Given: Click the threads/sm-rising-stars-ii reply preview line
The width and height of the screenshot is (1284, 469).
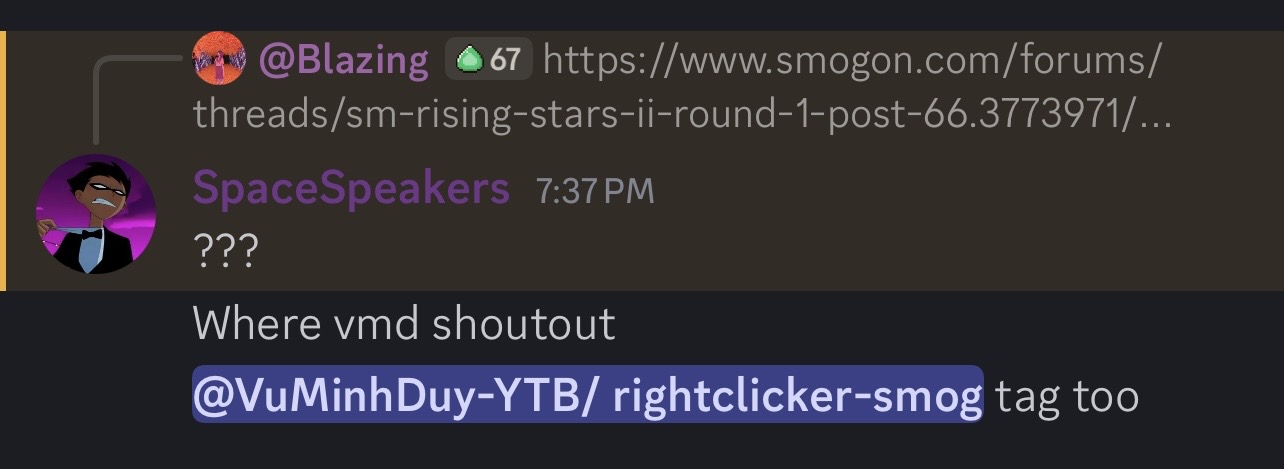Looking at the screenshot, I should click(x=681, y=114).
